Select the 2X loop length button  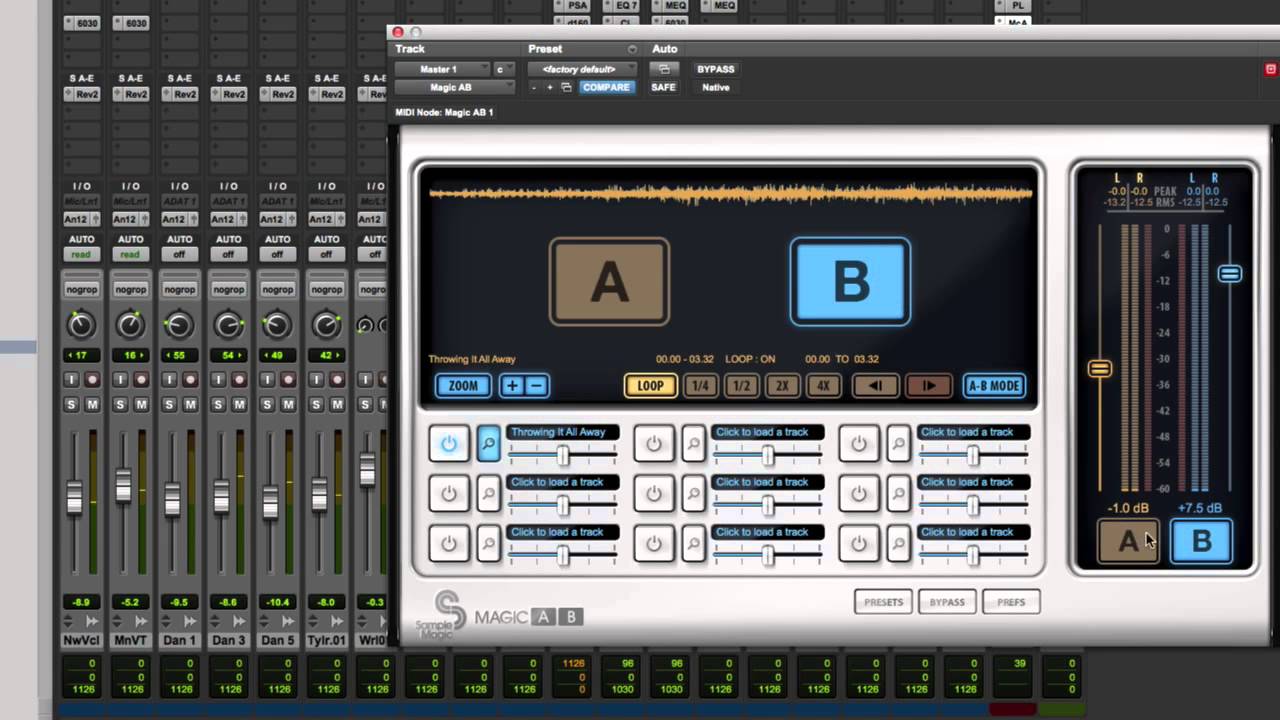tap(782, 386)
